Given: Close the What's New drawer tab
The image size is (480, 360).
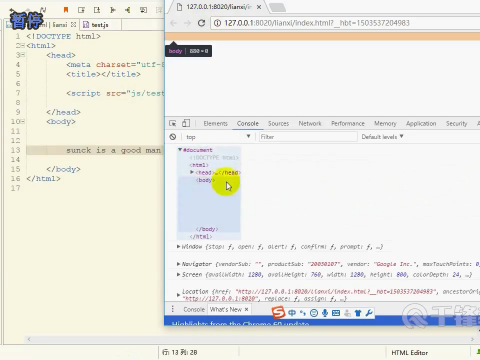Looking at the screenshot, I should (246, 309).
